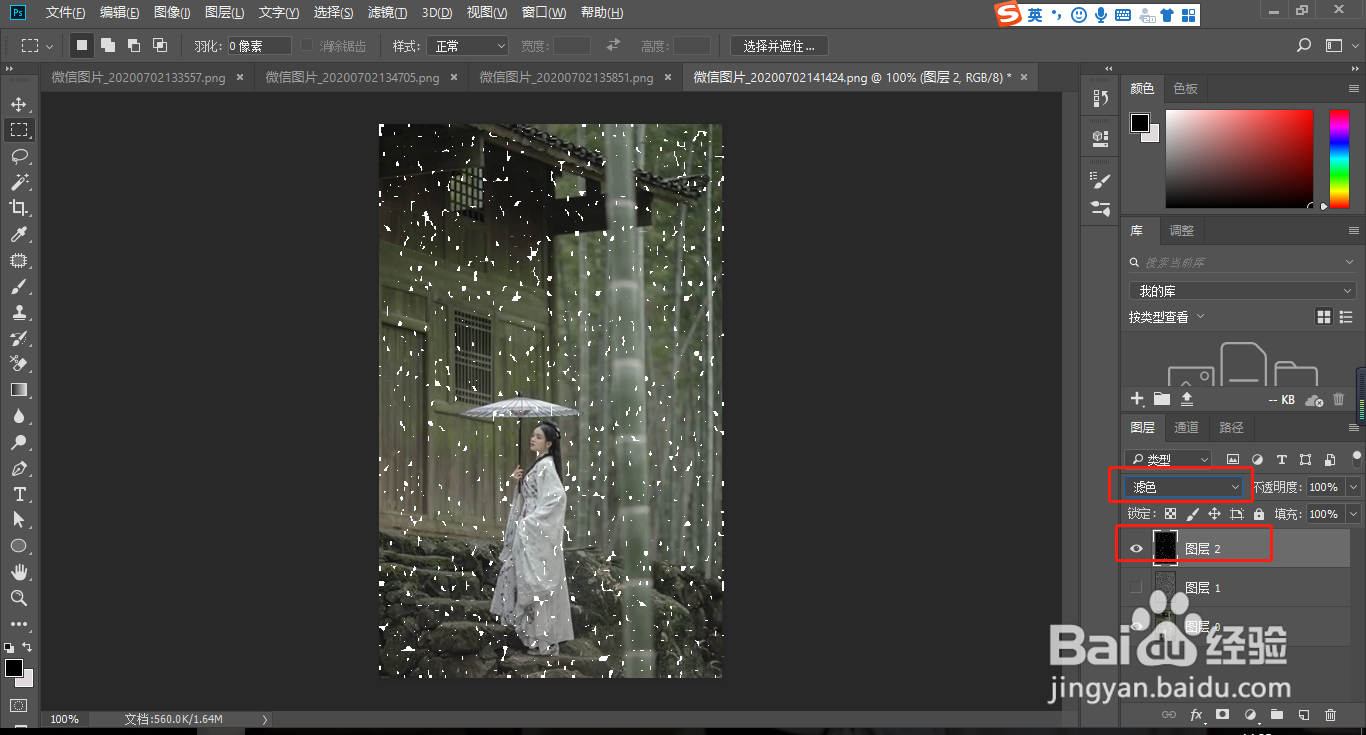
Task: Show the hidden 图层 1 layer
Action: [x=1136, y=587]
